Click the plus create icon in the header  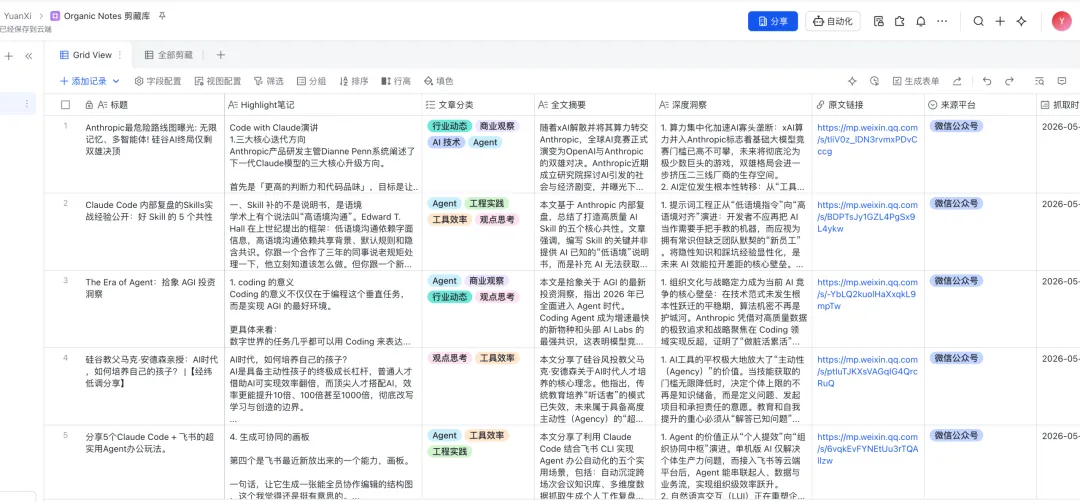point(1000,21)
